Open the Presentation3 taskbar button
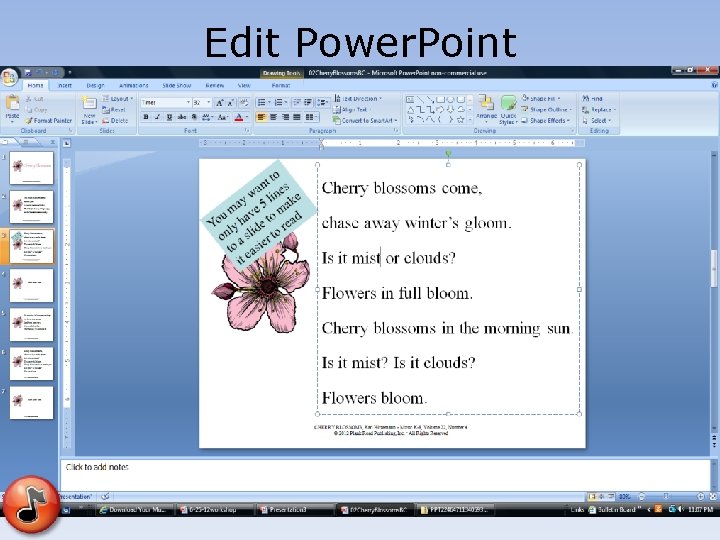Screen dimensions: 720x540 (295, 510)
